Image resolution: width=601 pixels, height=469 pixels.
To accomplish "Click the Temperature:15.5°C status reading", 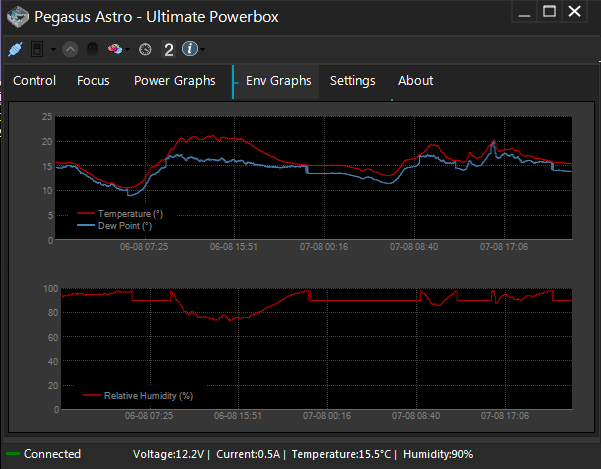I will click(341, 454).
